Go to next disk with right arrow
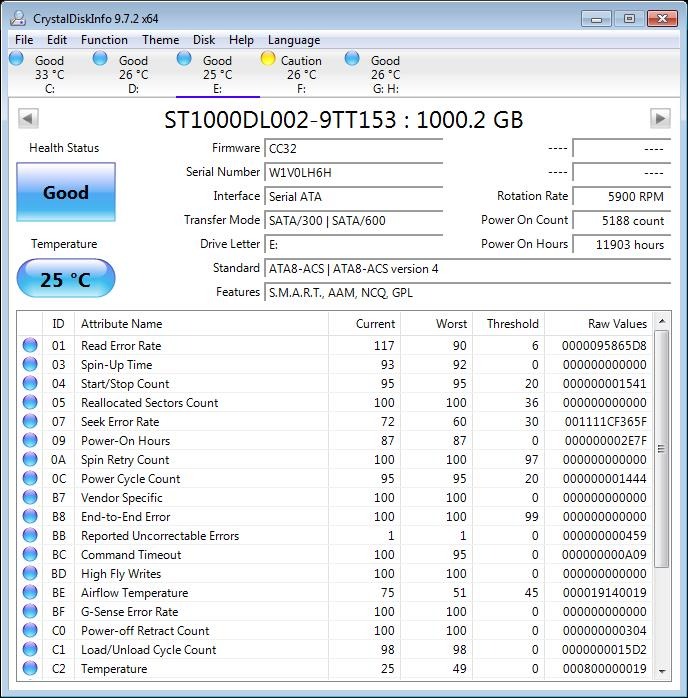The width and height of the screenshot is (688, 698). point(659,119)
